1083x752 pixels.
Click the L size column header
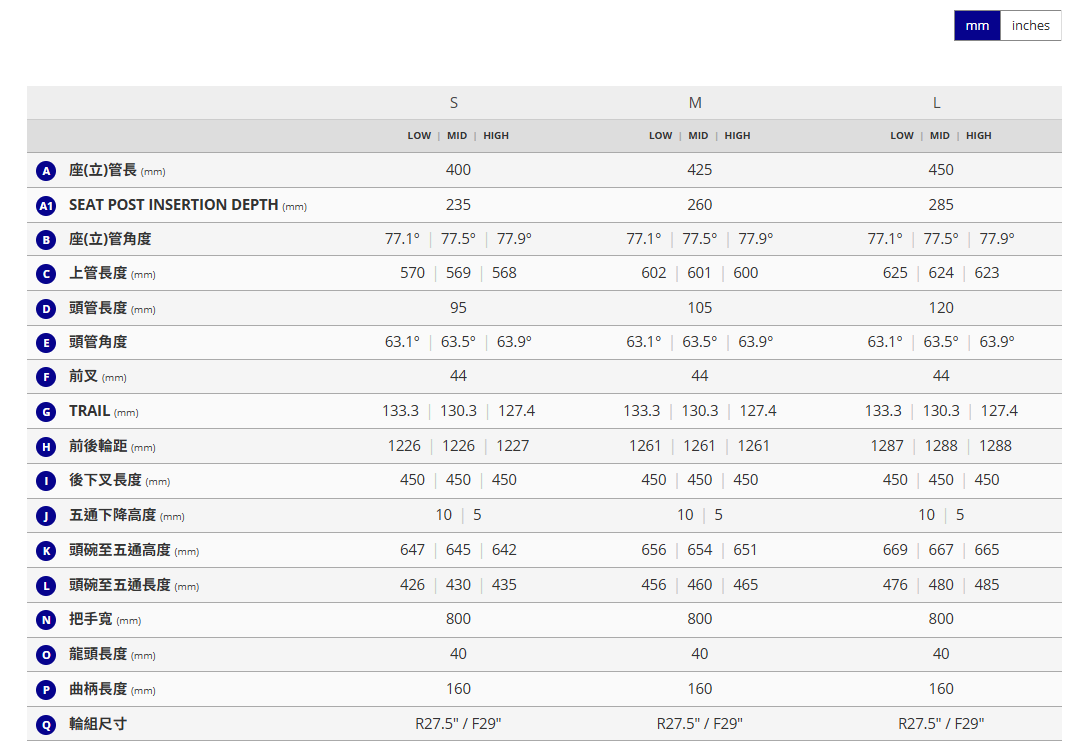[937, 103]
